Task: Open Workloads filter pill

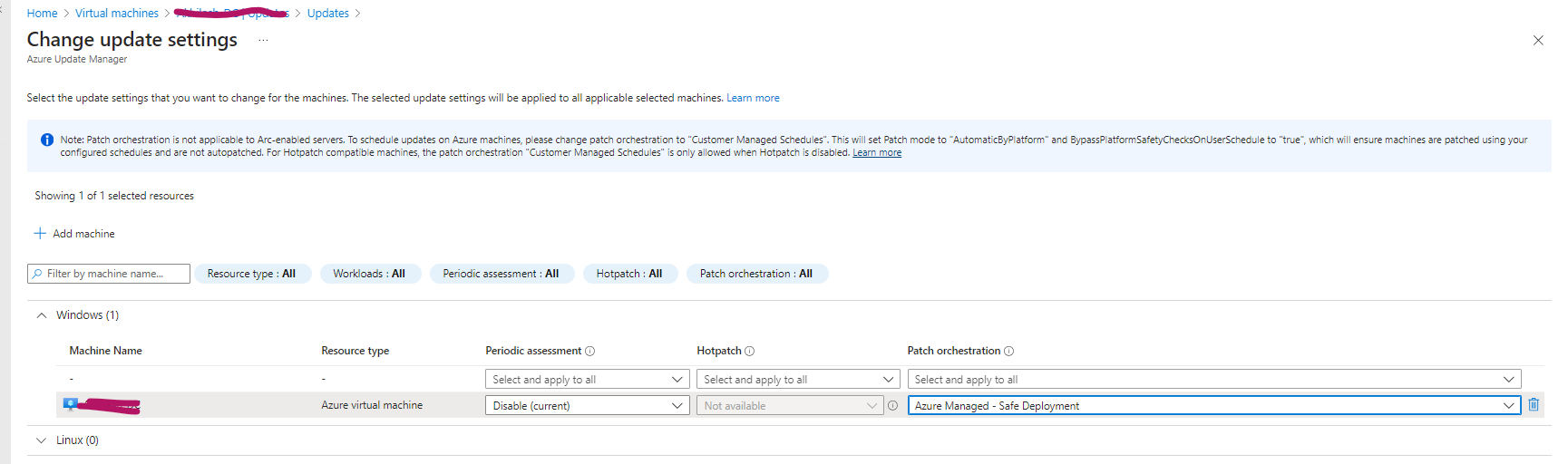Action: pos(370,274)
